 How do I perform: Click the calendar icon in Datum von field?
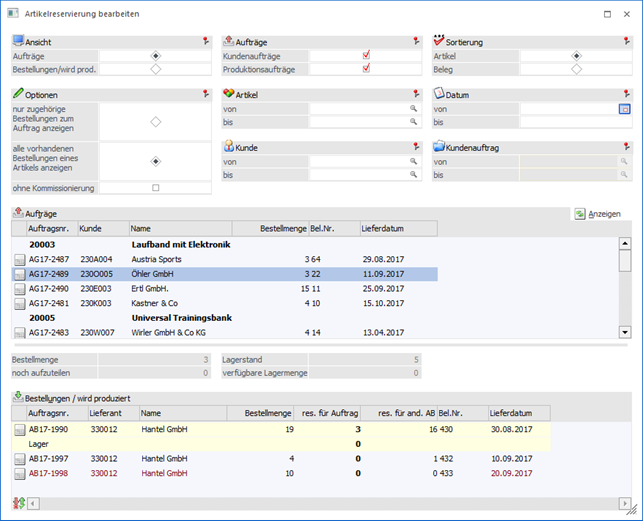click(624, 108)
